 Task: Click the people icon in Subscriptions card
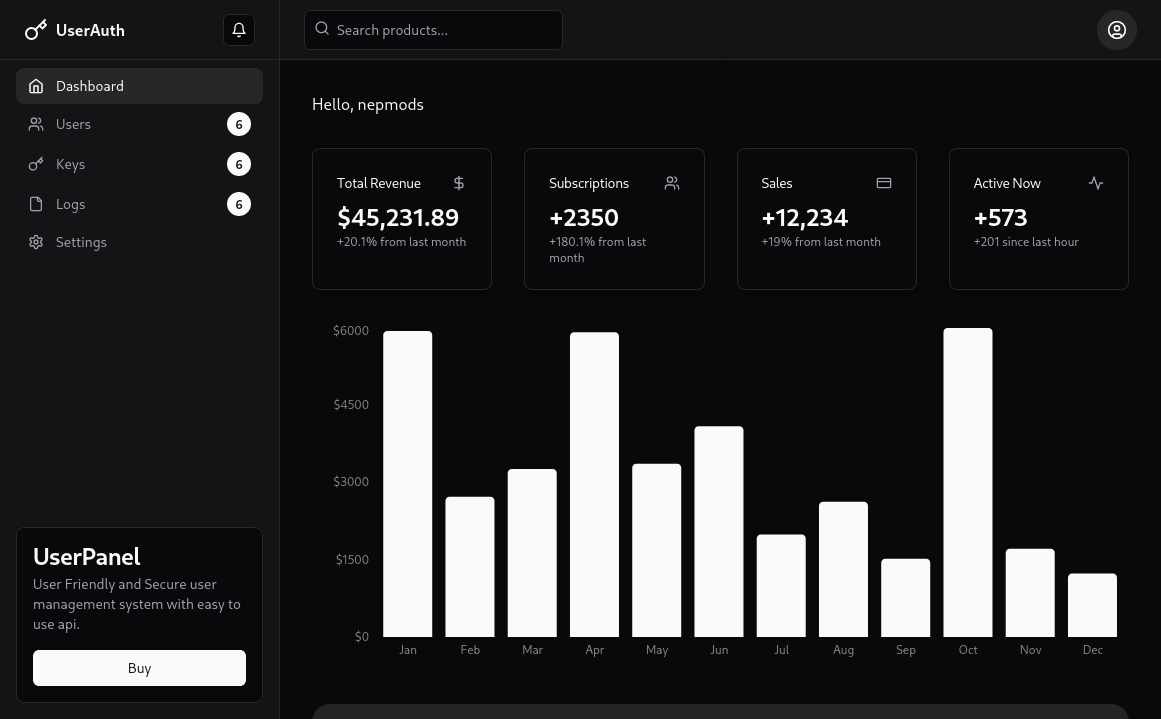[x=672, y=183]
